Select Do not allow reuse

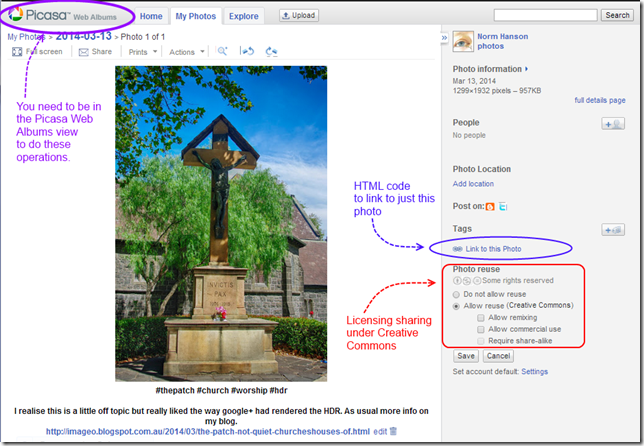456,294
